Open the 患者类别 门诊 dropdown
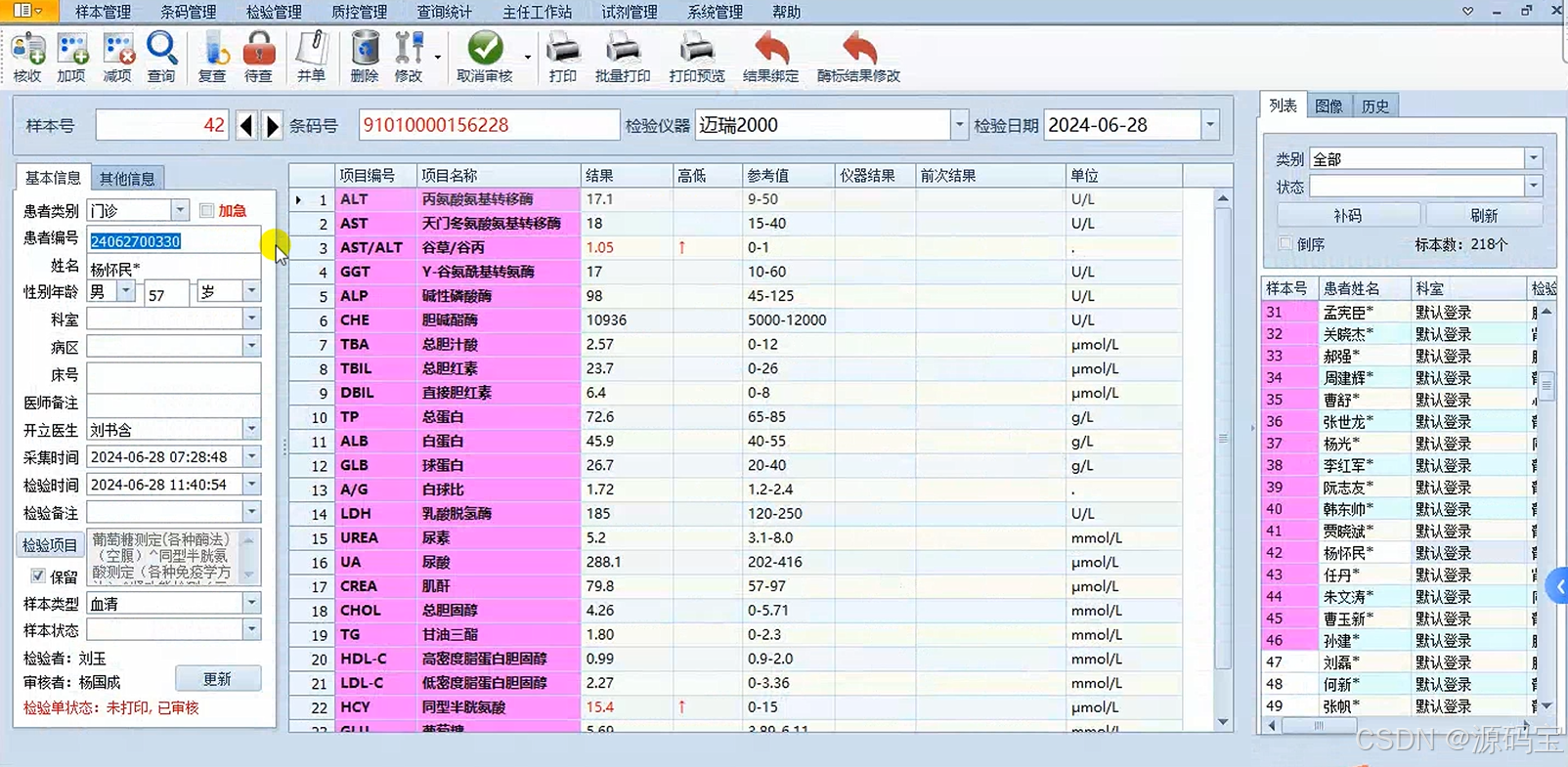 tap(180, 210)
